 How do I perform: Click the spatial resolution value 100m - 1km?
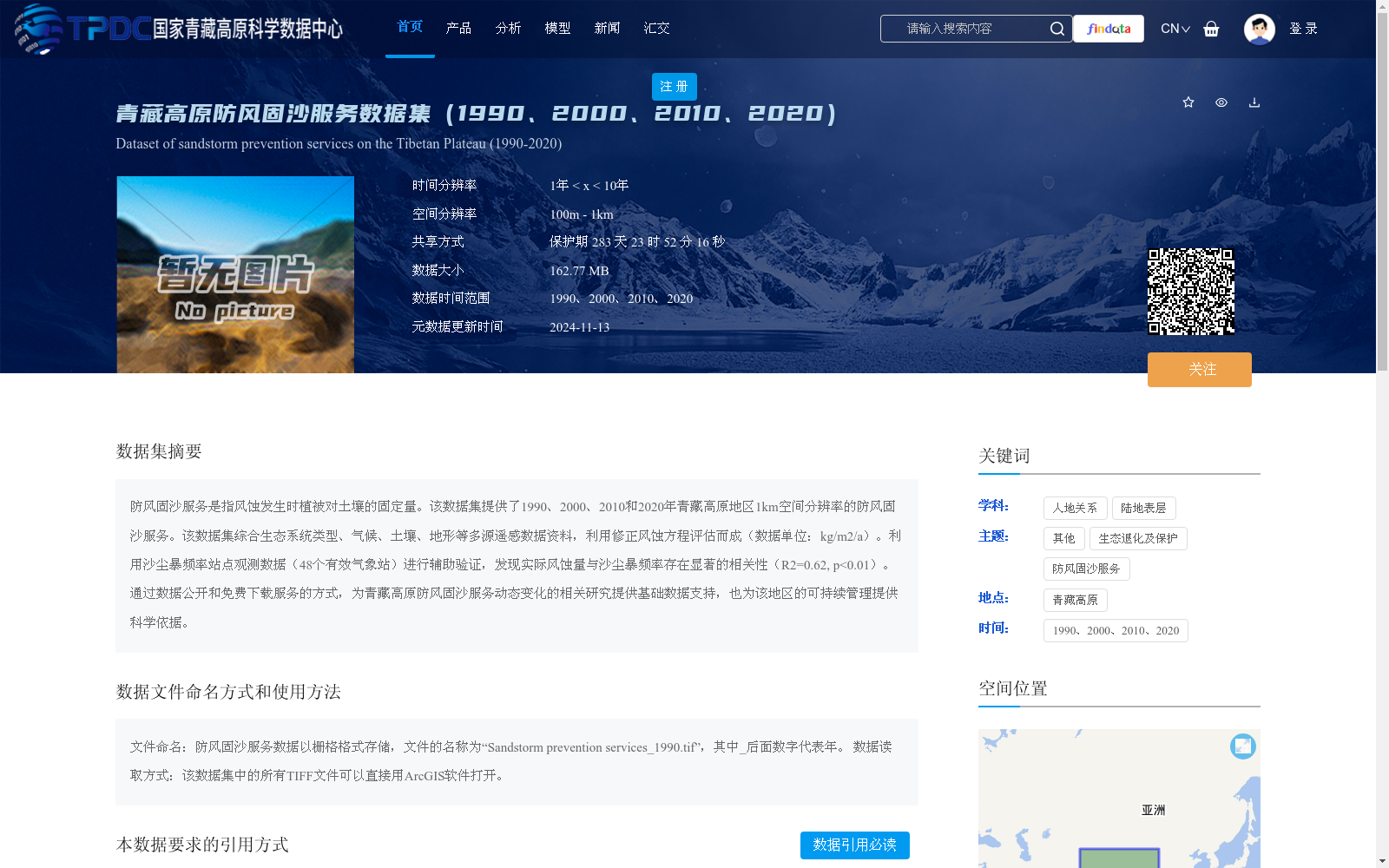(582, 214)
